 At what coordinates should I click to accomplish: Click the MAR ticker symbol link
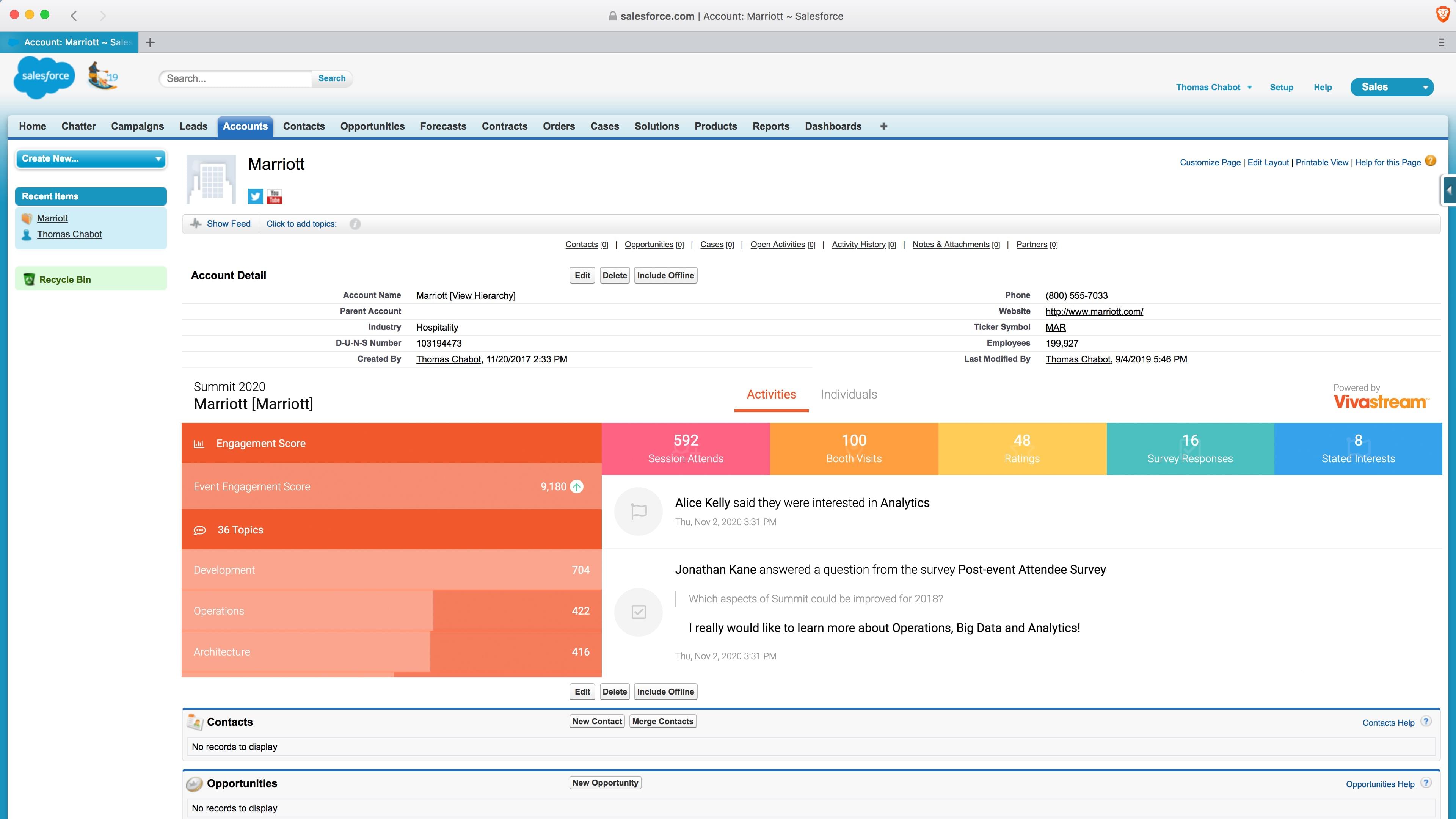[1055, 327]
